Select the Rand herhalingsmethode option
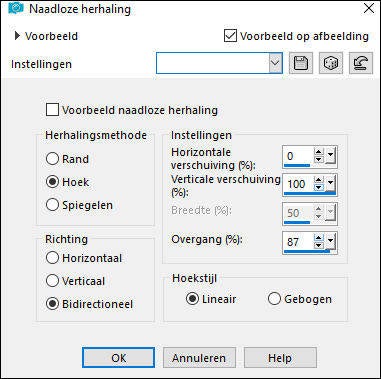Image resolution: width=381 pixels, height=379 pixels. pyautogui.click(x=52, y=159)
